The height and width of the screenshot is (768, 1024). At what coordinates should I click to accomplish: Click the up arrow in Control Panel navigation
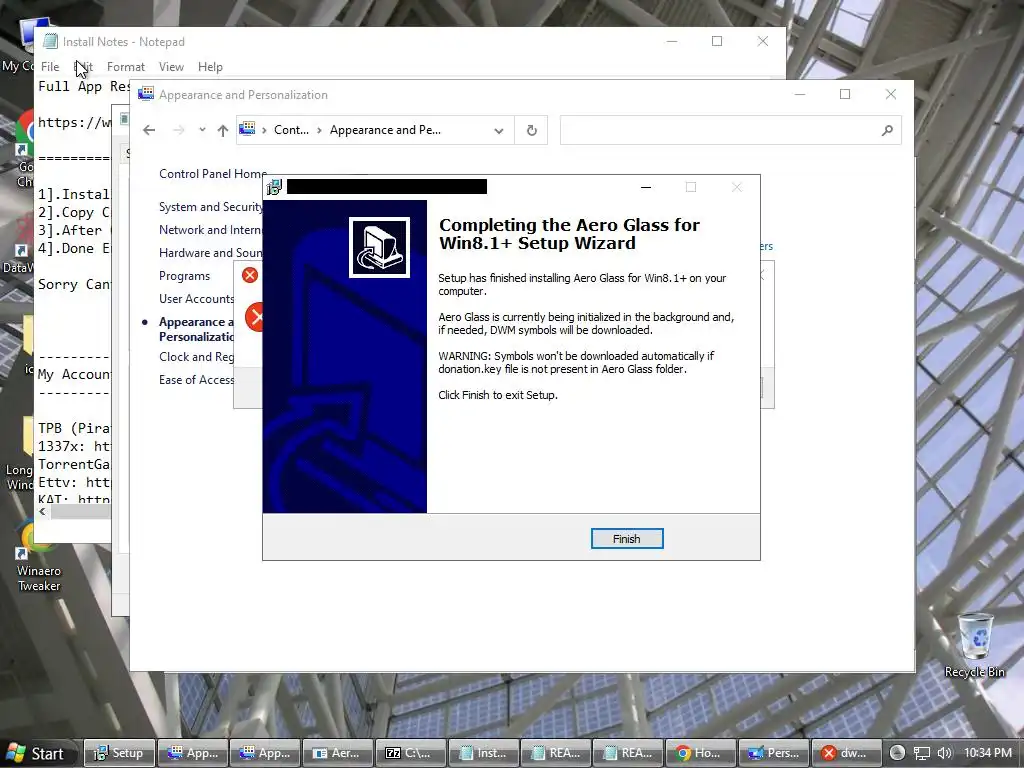click(223, 131)
